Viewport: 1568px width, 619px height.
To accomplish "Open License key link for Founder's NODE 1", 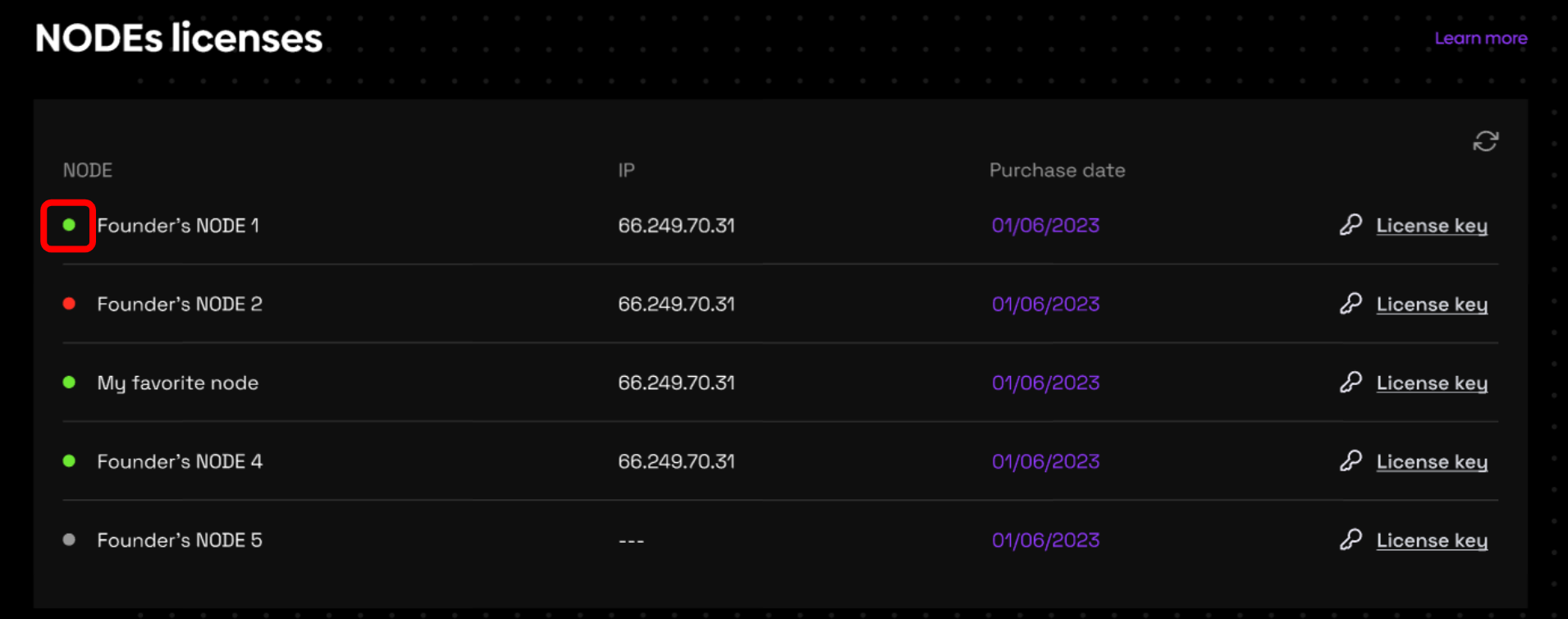I will (x=1431, y=226).
